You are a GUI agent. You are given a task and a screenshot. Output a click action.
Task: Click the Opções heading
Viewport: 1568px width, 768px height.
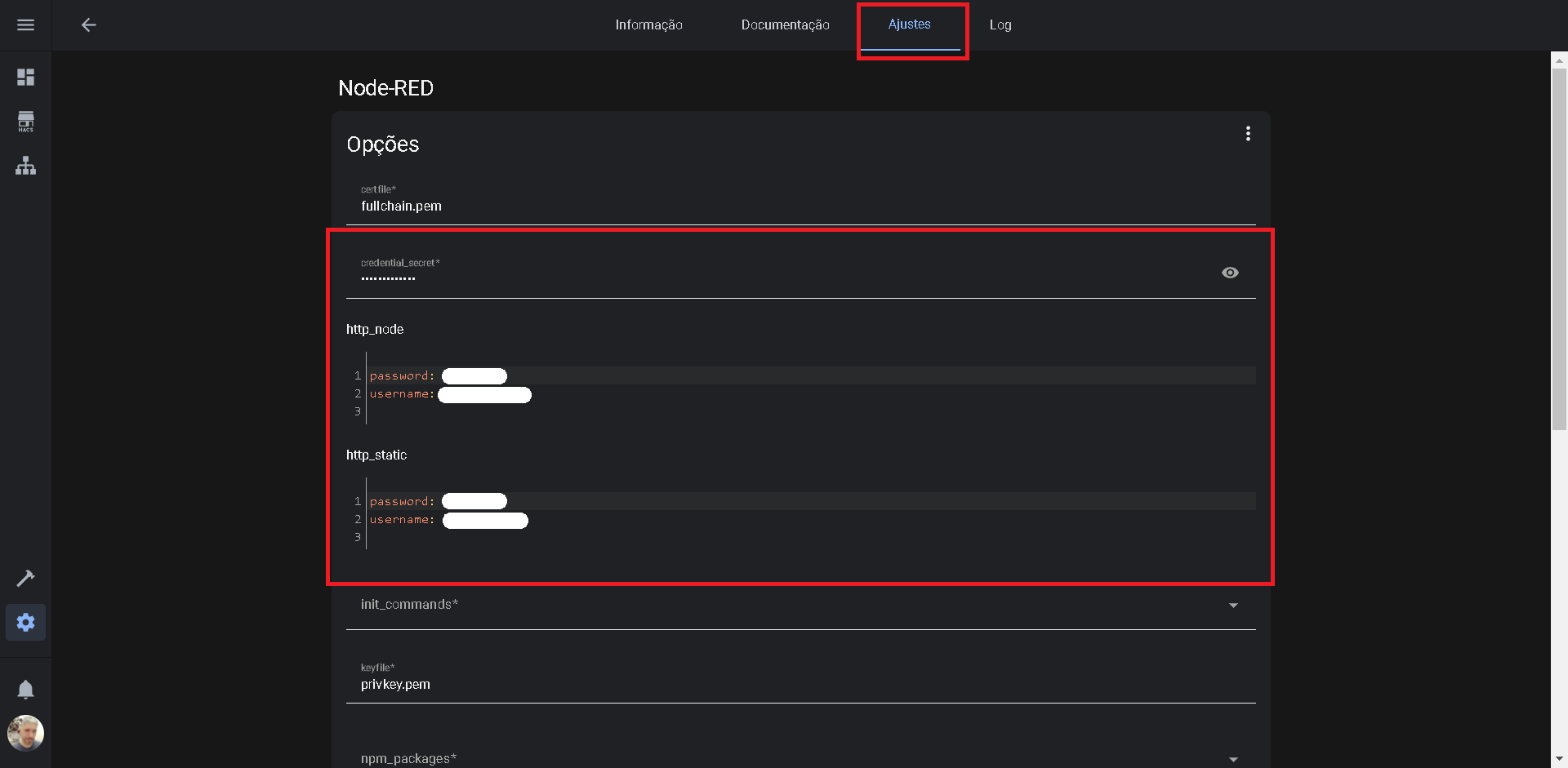pos(382,144)
